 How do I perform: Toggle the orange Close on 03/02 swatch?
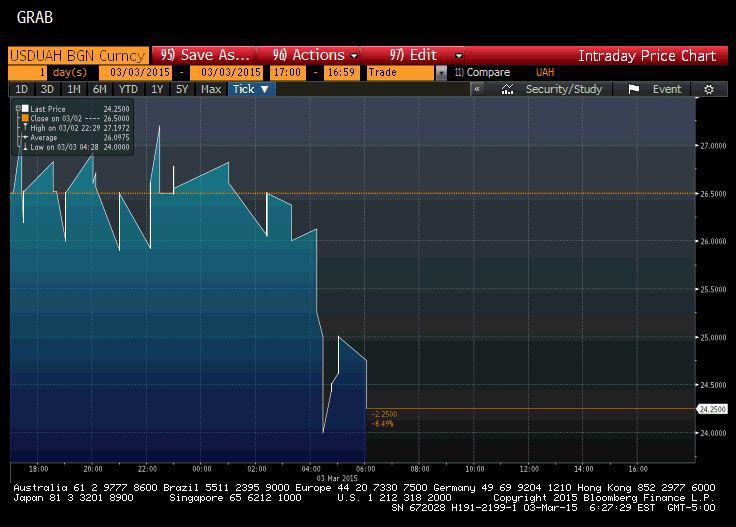25,118
